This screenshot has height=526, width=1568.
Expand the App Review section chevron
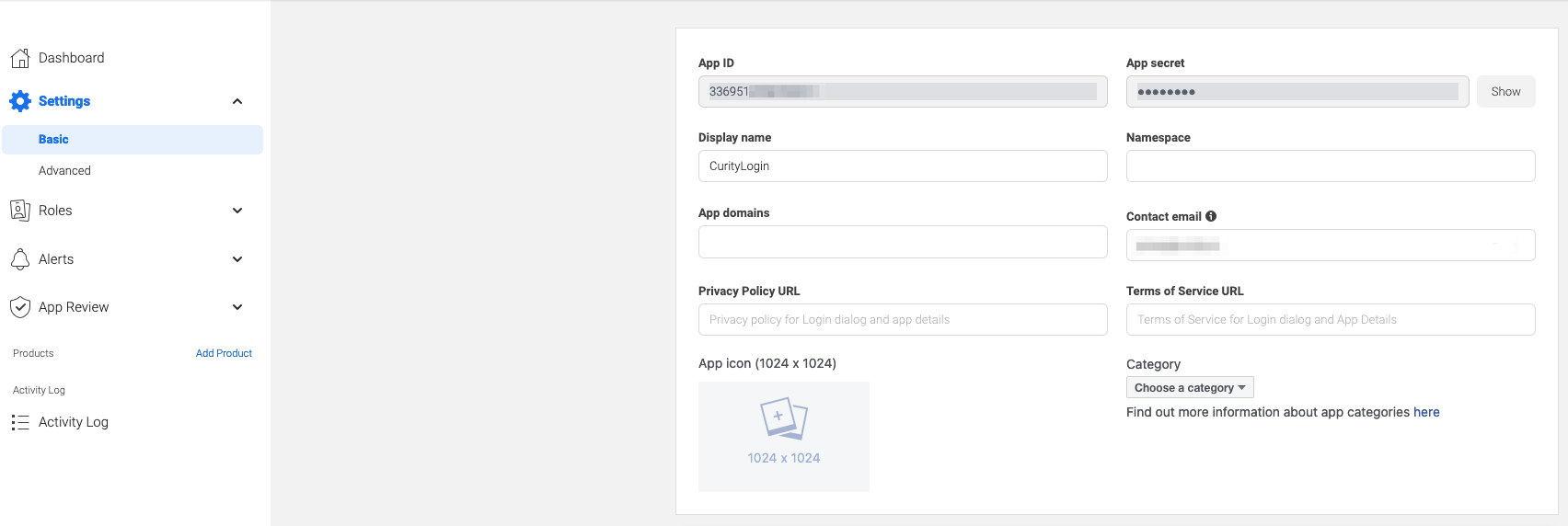click(x=237, y=307)
